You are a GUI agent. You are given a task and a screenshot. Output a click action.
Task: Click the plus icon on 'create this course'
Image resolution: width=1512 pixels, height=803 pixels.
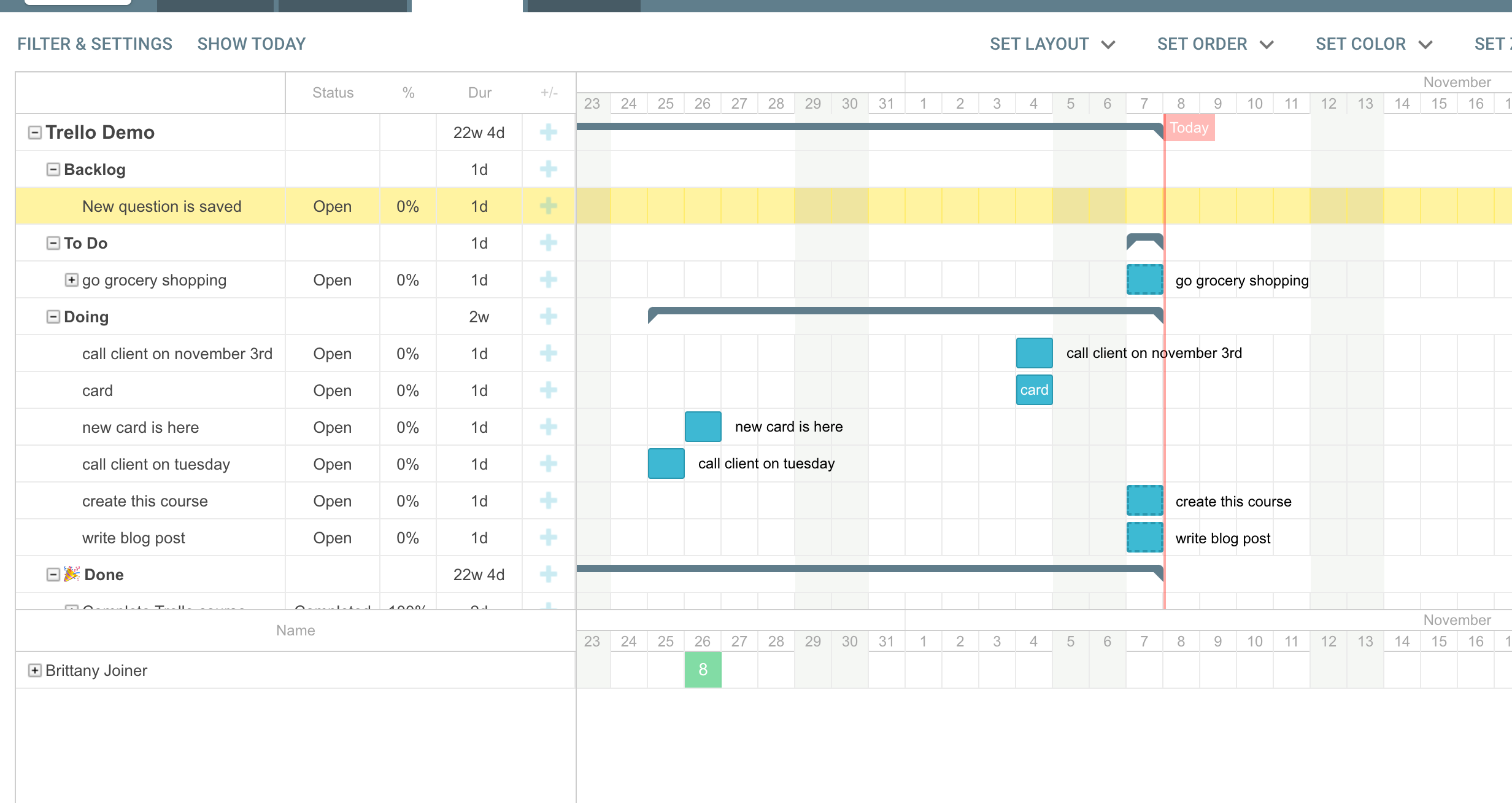[x=548, y=501]
